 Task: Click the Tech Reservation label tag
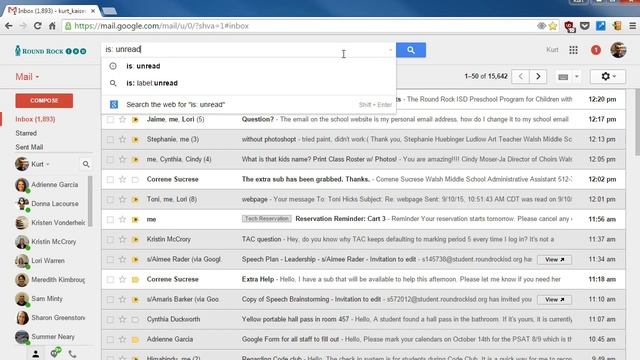[267, 219]
